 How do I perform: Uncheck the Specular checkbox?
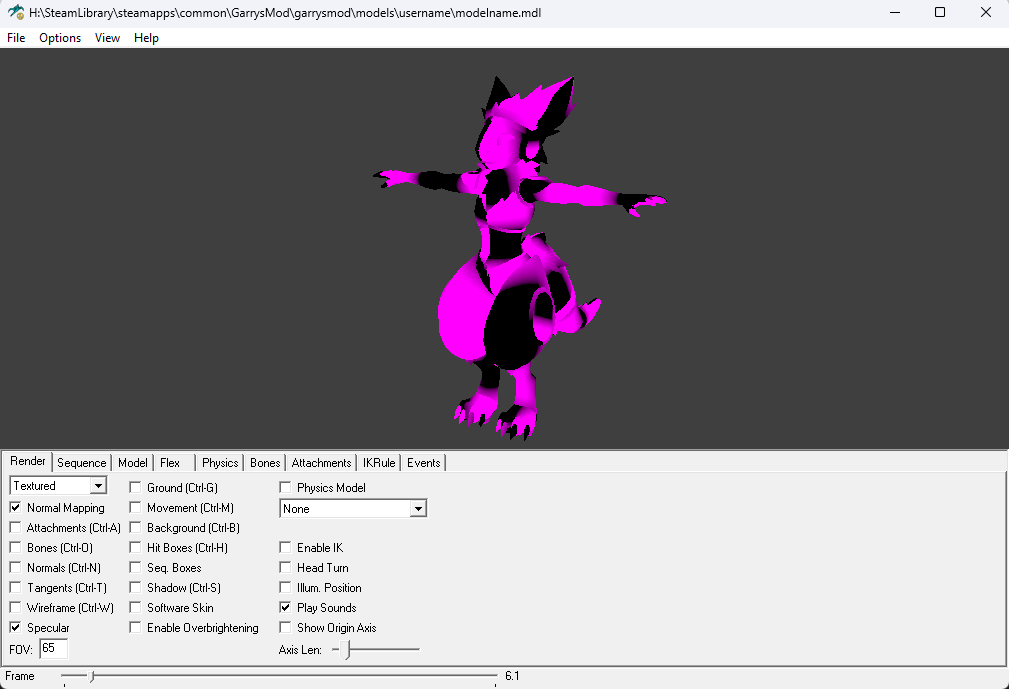point(15,627)
